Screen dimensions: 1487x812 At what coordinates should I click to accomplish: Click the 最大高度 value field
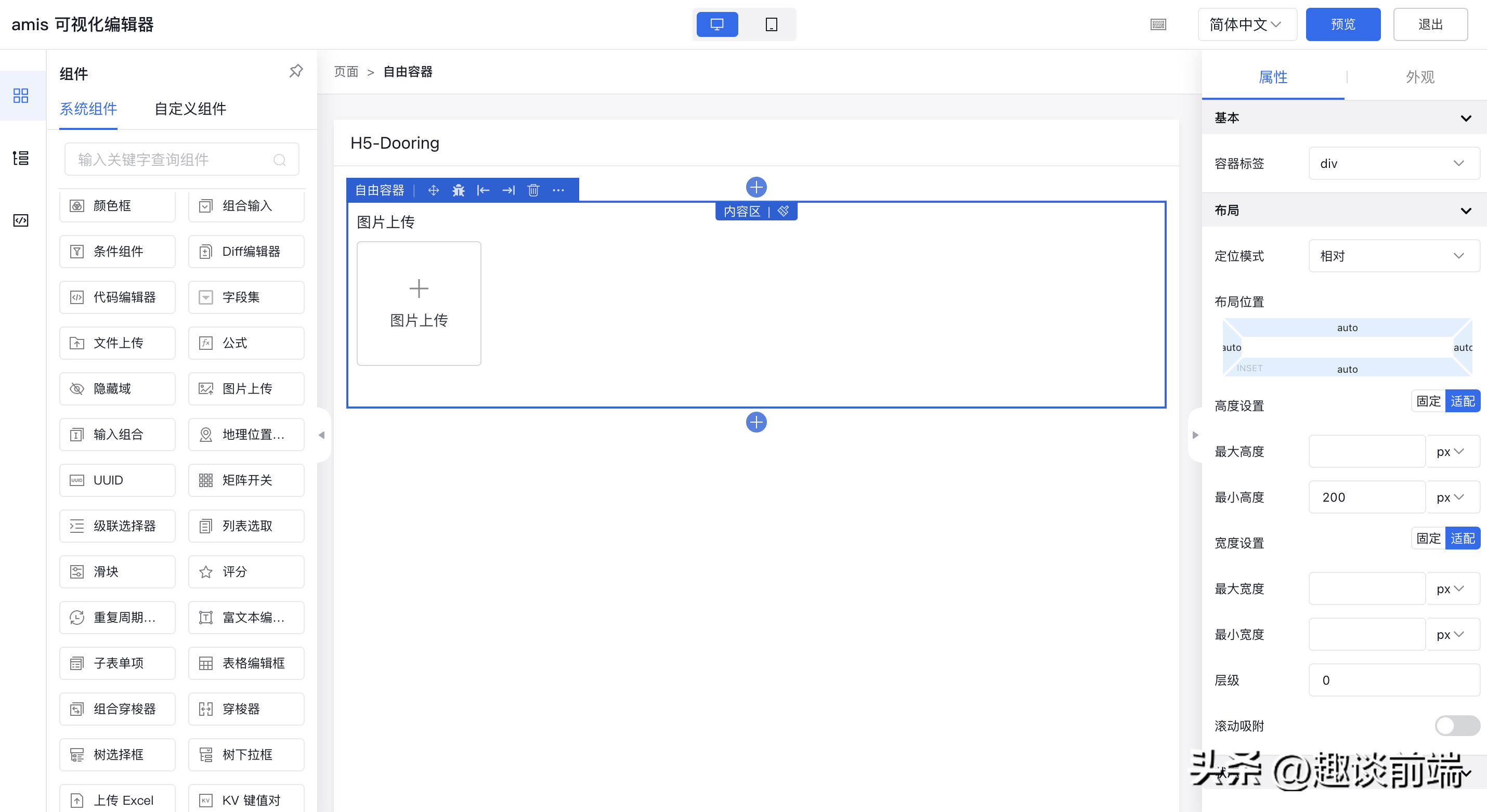click(x=1367, y=451)
